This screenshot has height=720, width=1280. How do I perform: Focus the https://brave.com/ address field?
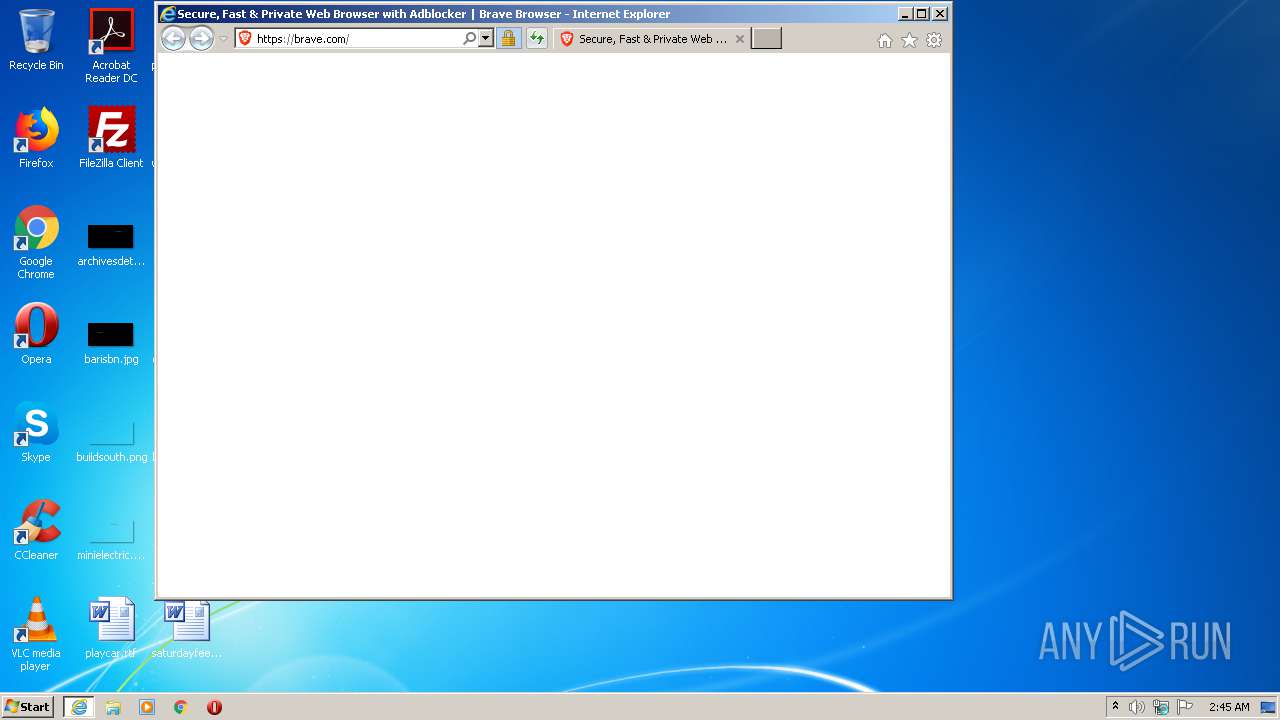point(357,39)
